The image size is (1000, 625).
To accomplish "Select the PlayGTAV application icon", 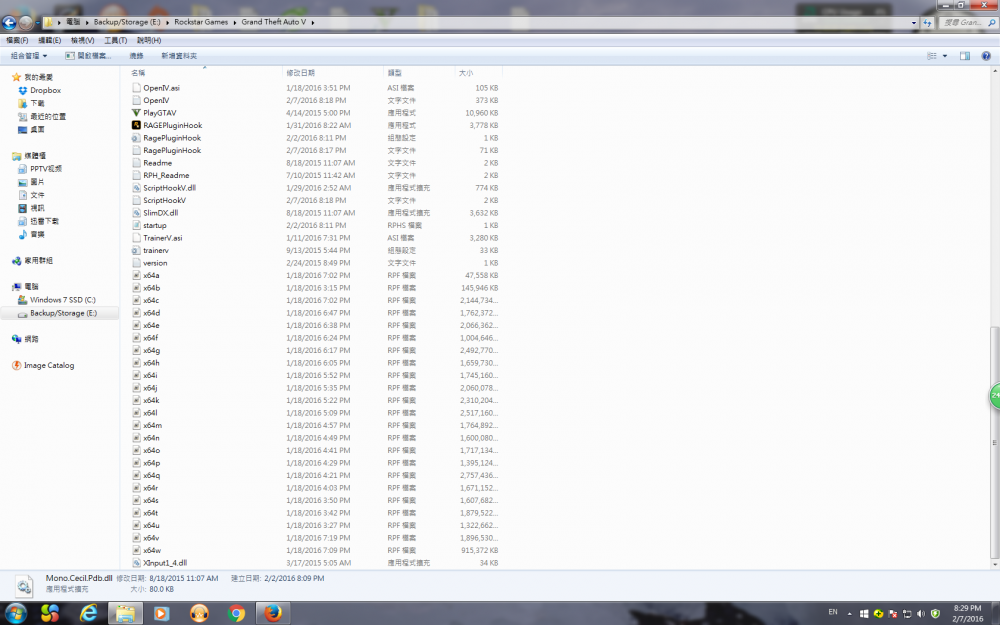I will tap(136, 113).
